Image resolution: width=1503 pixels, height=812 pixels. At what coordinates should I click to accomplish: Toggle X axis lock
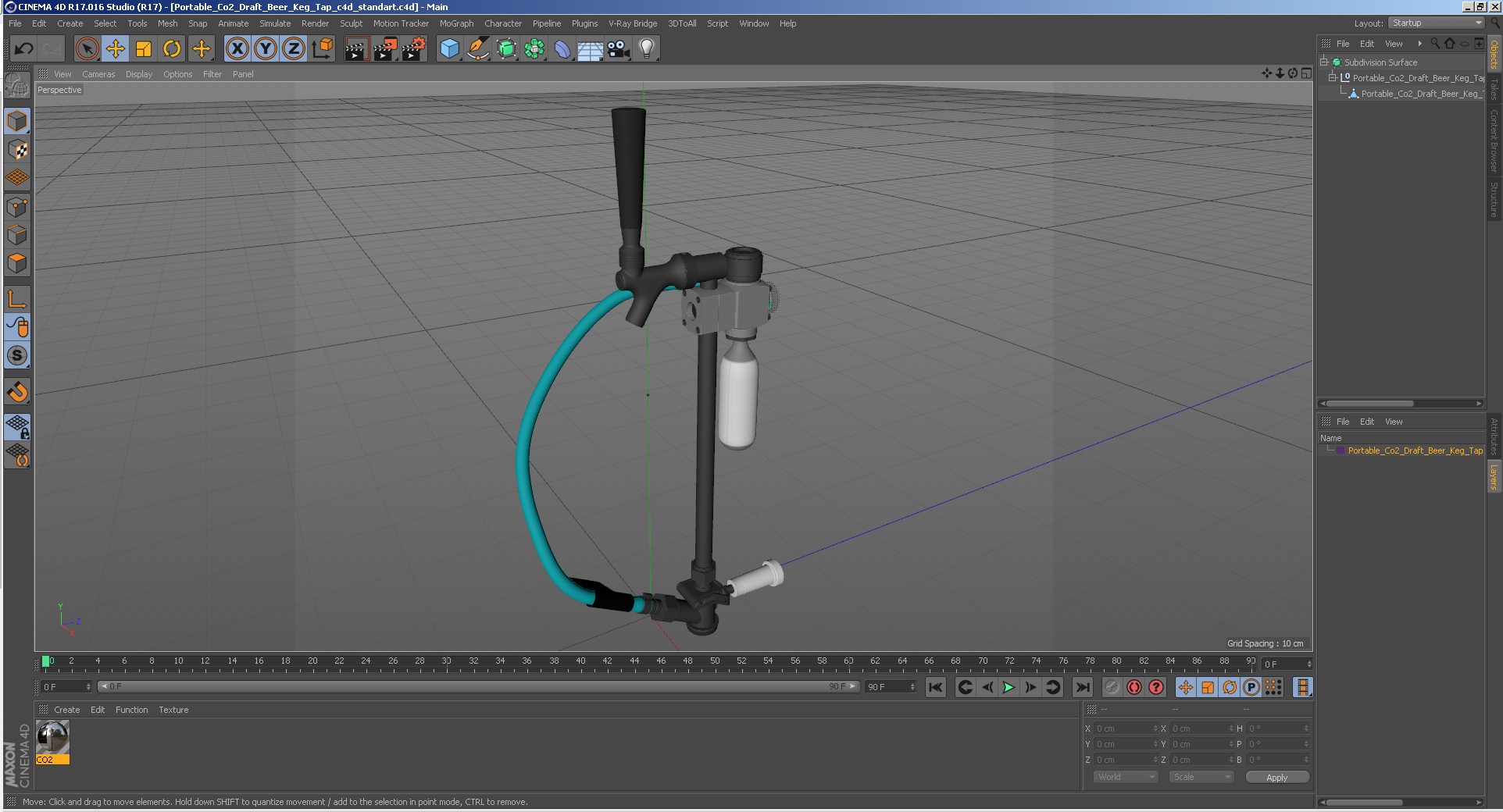click(237, 49)
